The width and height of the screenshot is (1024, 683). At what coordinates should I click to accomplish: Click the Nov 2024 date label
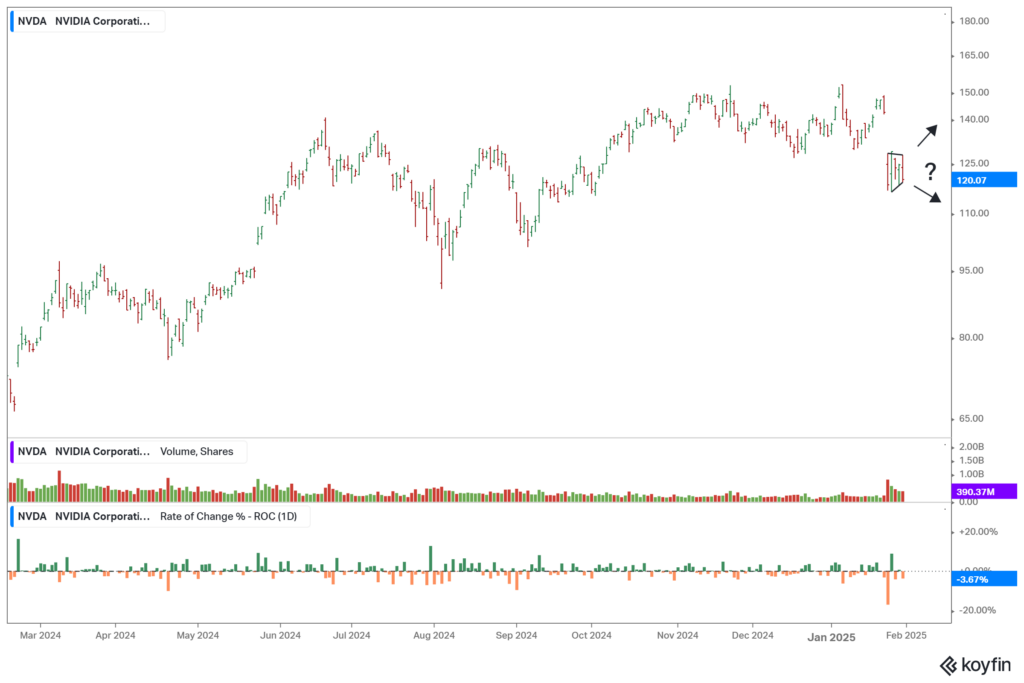point(678,635)
